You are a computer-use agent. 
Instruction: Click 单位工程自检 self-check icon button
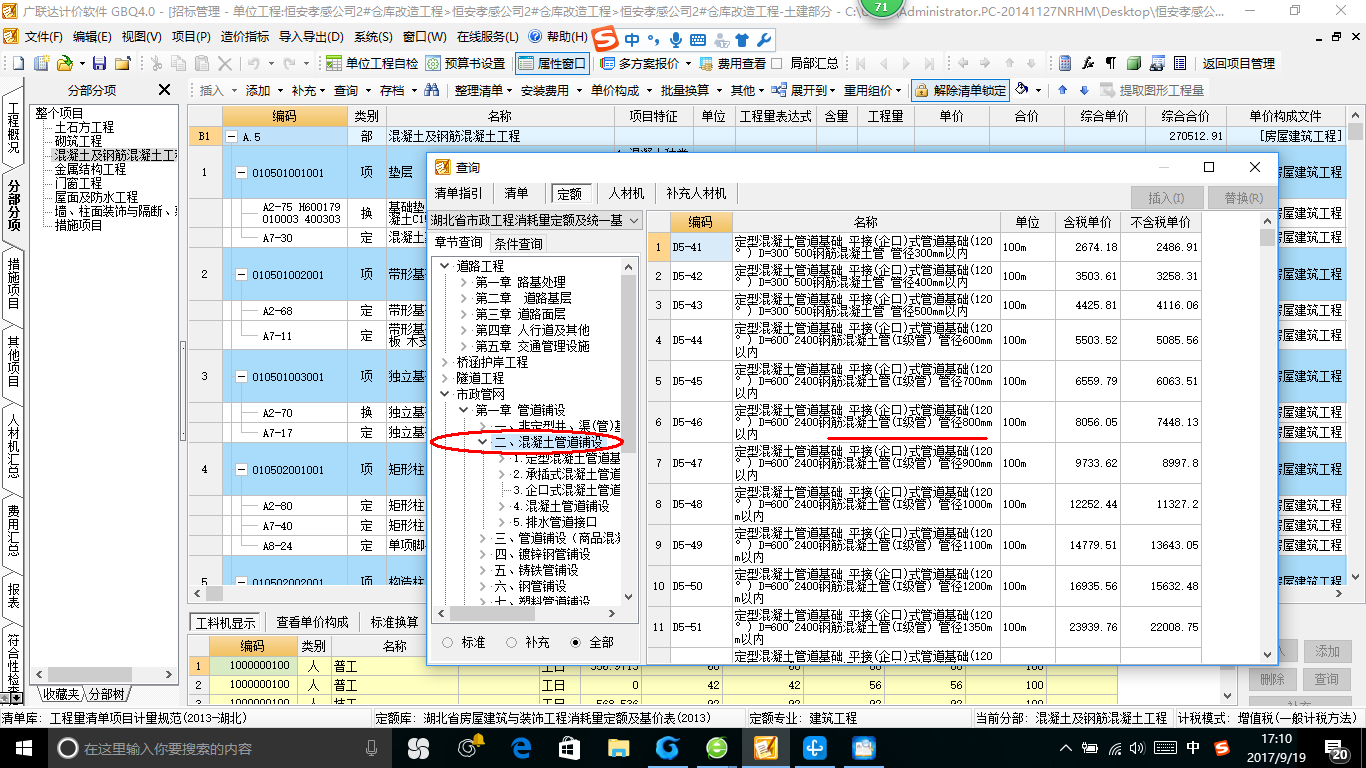pos(373,63)
